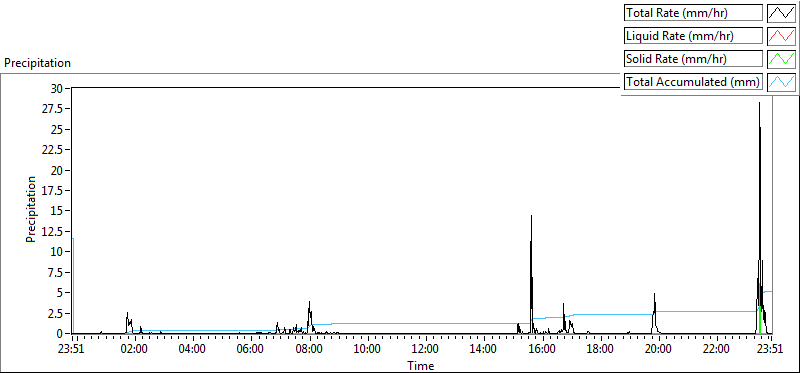Image resolution: width=800 pixels, height=373 pixels.
Task: Click the 12.5 y-axis tick value
Action: pos(53,232)
